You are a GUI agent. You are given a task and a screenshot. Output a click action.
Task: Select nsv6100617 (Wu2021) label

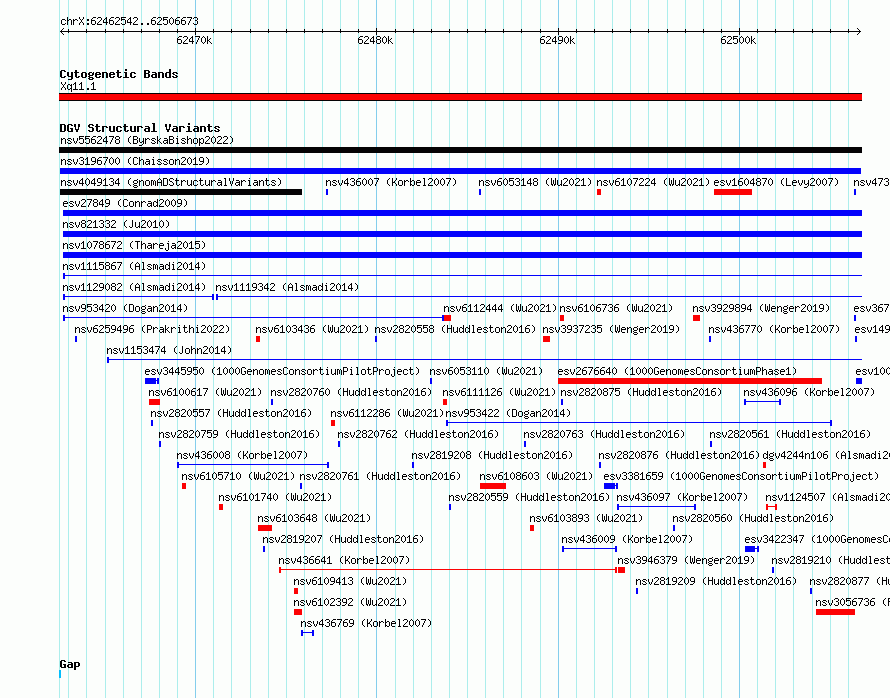point(205,392)
